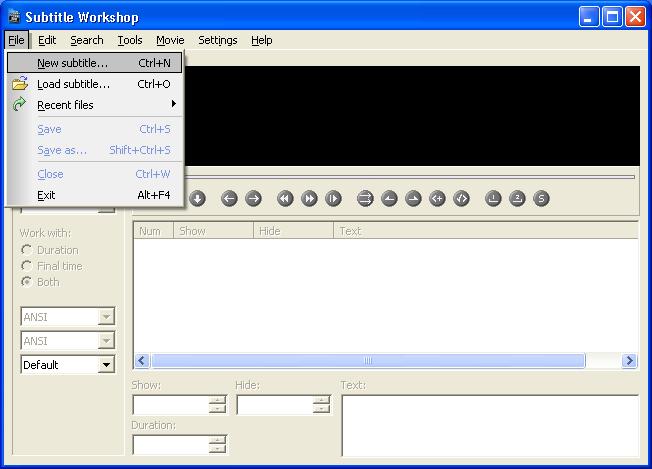This screenshot has height=469, width=652.
Task: Open the Default dropdown list
Action: (x=106, y=365)
